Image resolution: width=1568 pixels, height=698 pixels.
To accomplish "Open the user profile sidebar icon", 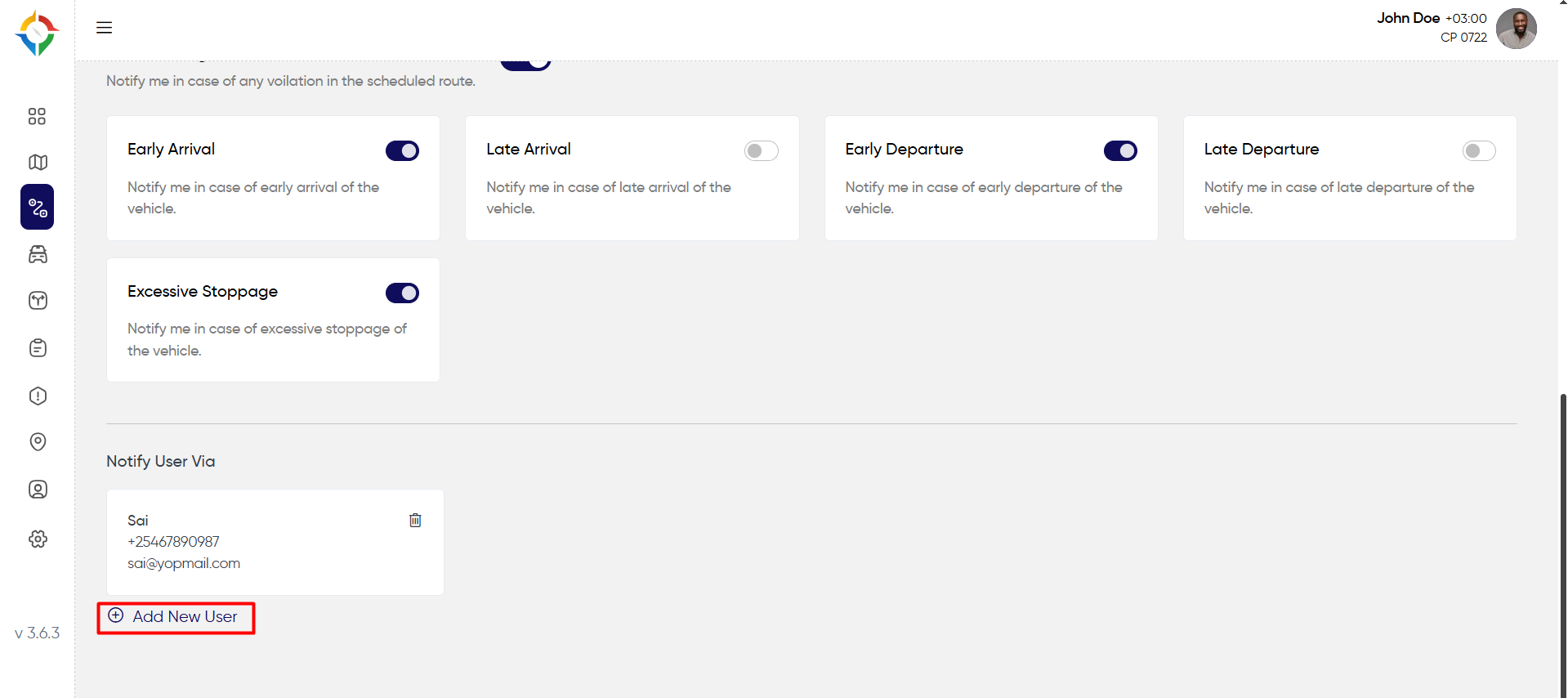I will pyautogui.click(x=38, y=489).
